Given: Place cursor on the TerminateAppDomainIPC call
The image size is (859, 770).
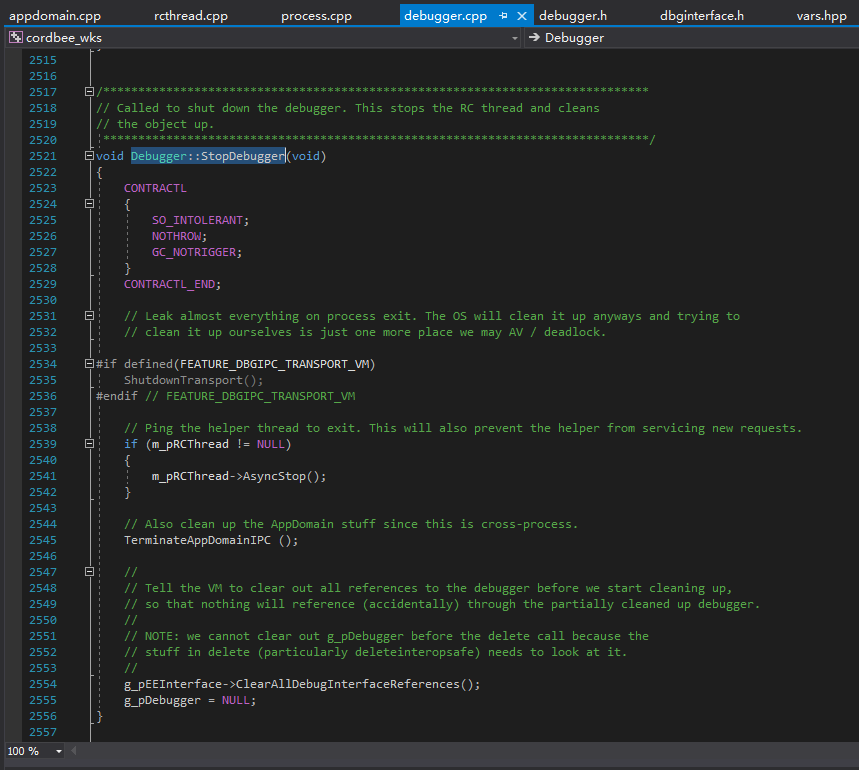Looking at the screenshot, I should tap(198, 540).
